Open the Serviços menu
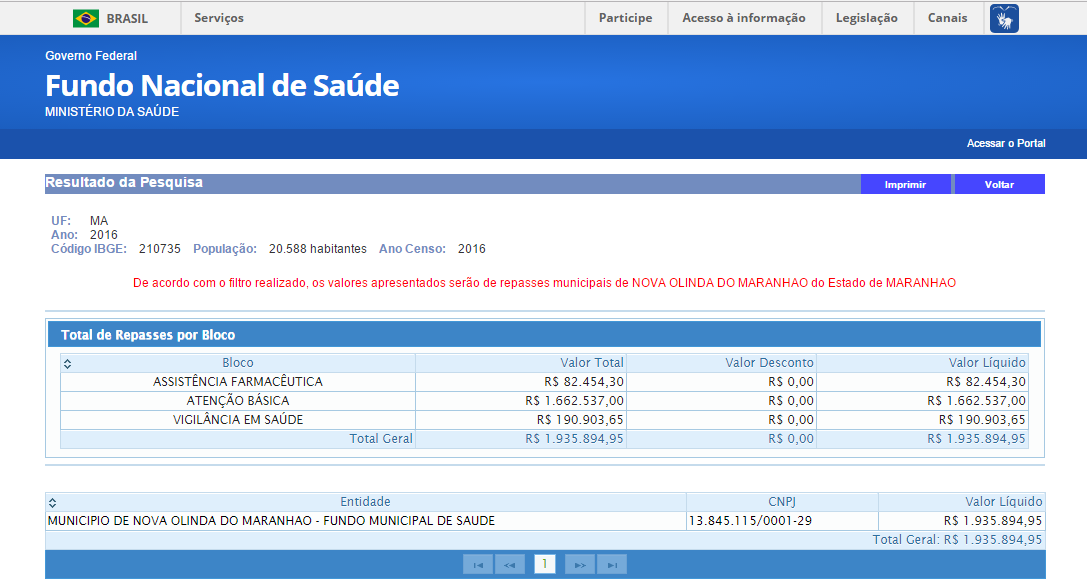The image size is (1087, 582). pyautogui.click(x=219, y=18)
